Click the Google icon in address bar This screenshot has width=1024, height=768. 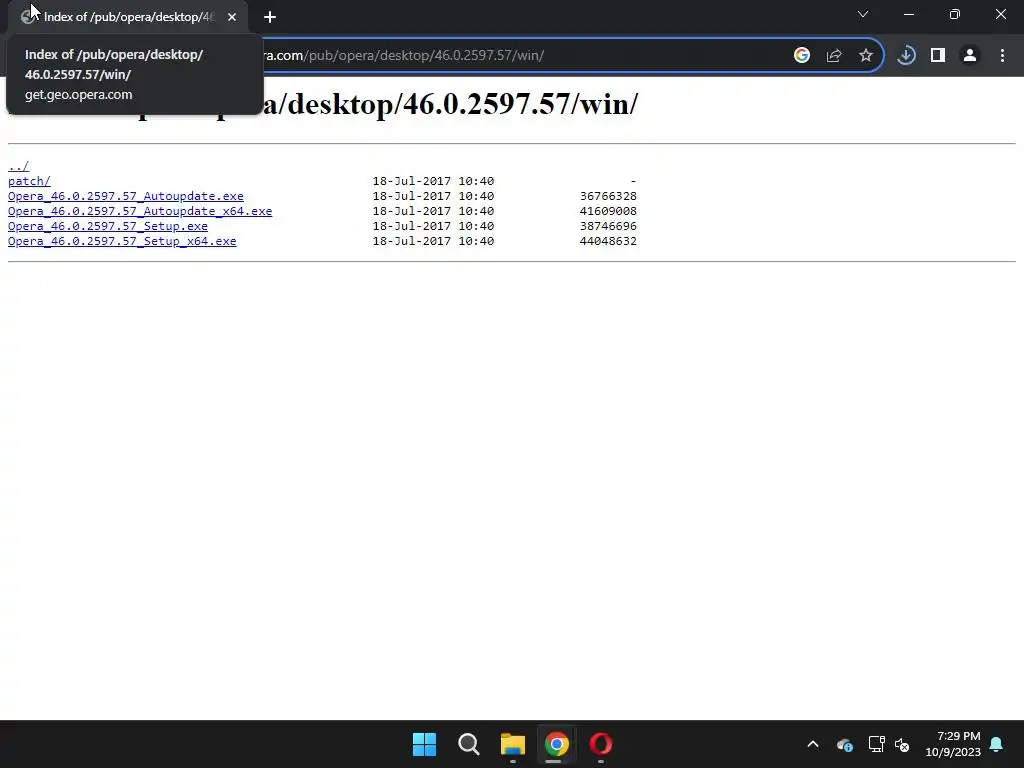click(802, 55)
